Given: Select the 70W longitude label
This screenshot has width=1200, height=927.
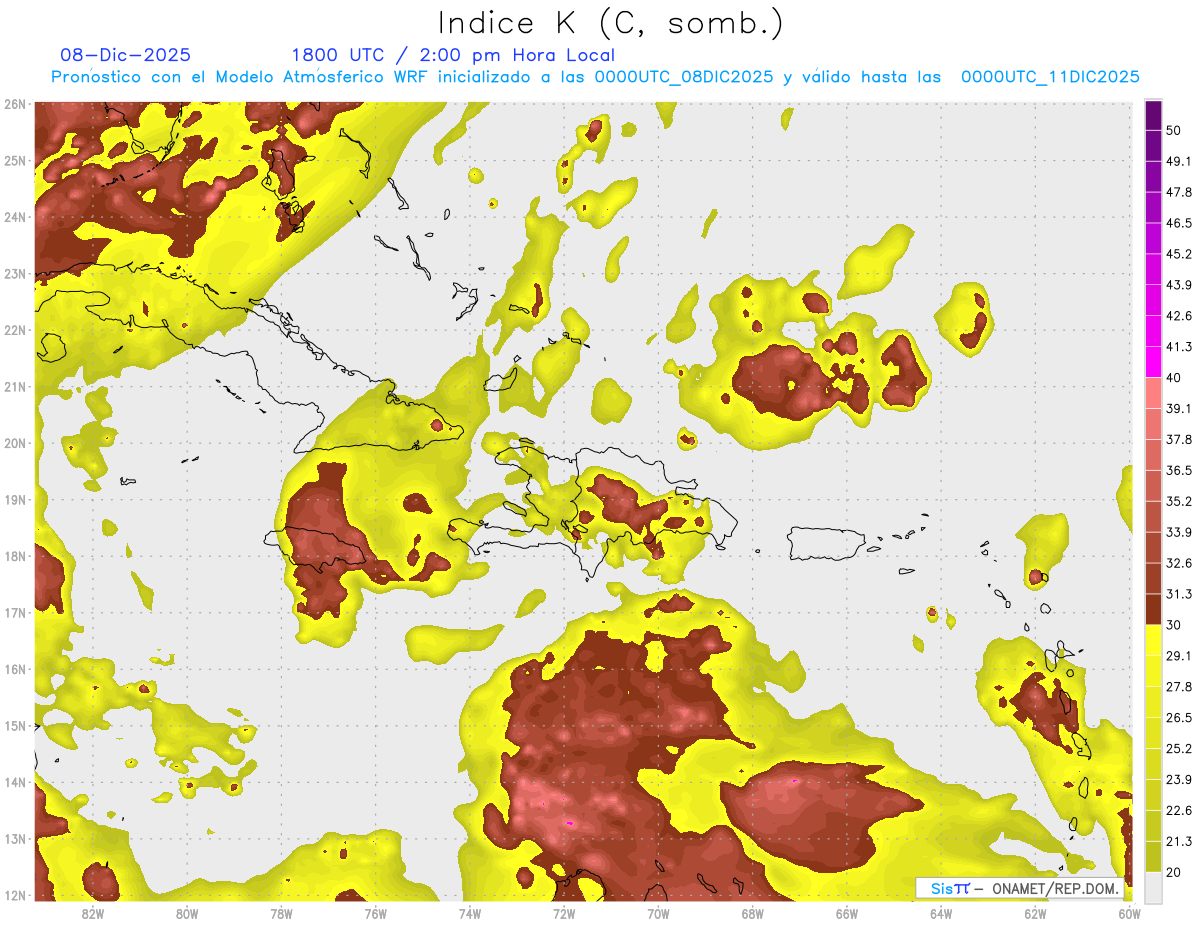Looking at the screenshot, I should click(658, 913).
